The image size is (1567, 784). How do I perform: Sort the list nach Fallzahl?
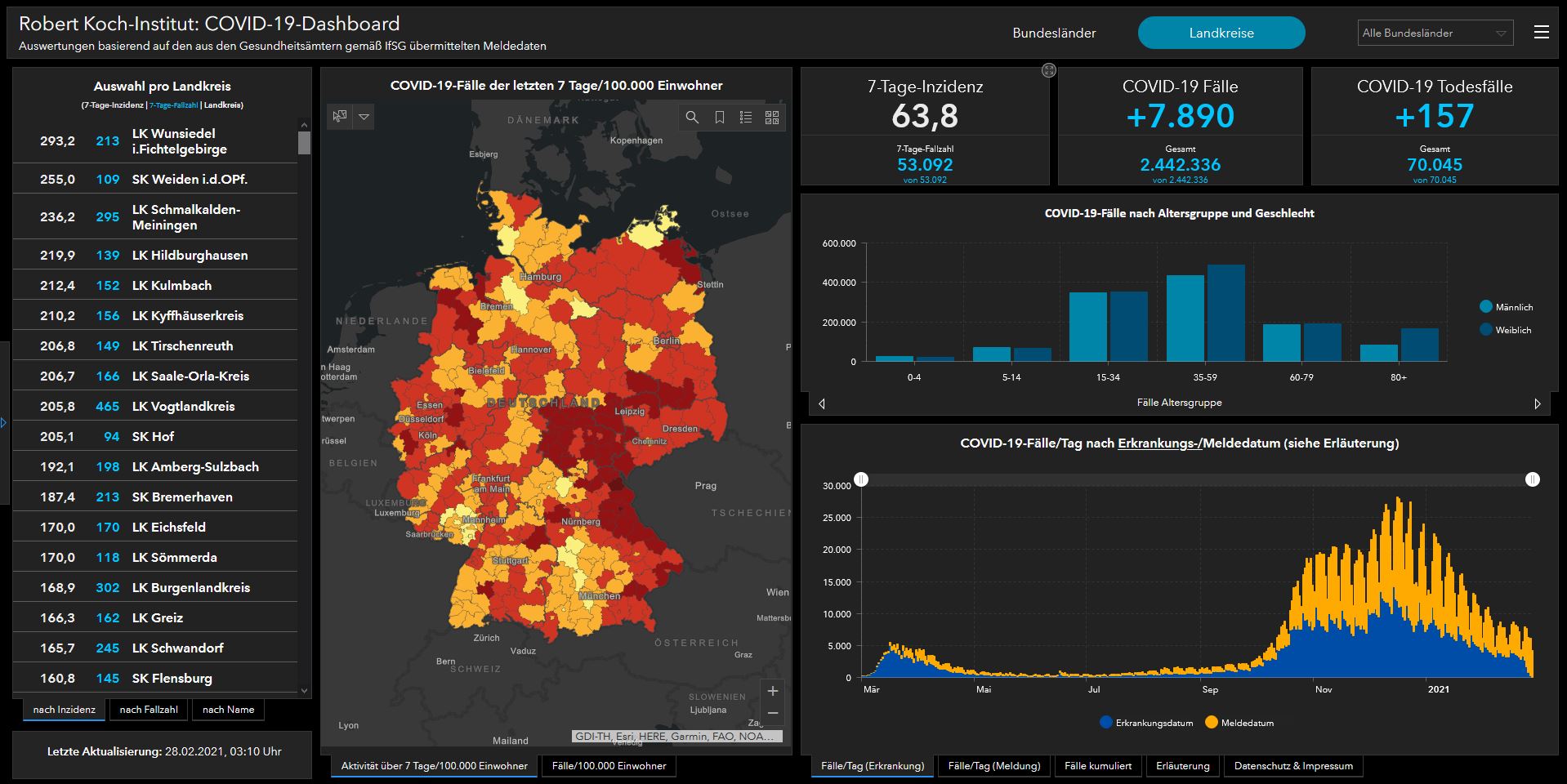149,710
